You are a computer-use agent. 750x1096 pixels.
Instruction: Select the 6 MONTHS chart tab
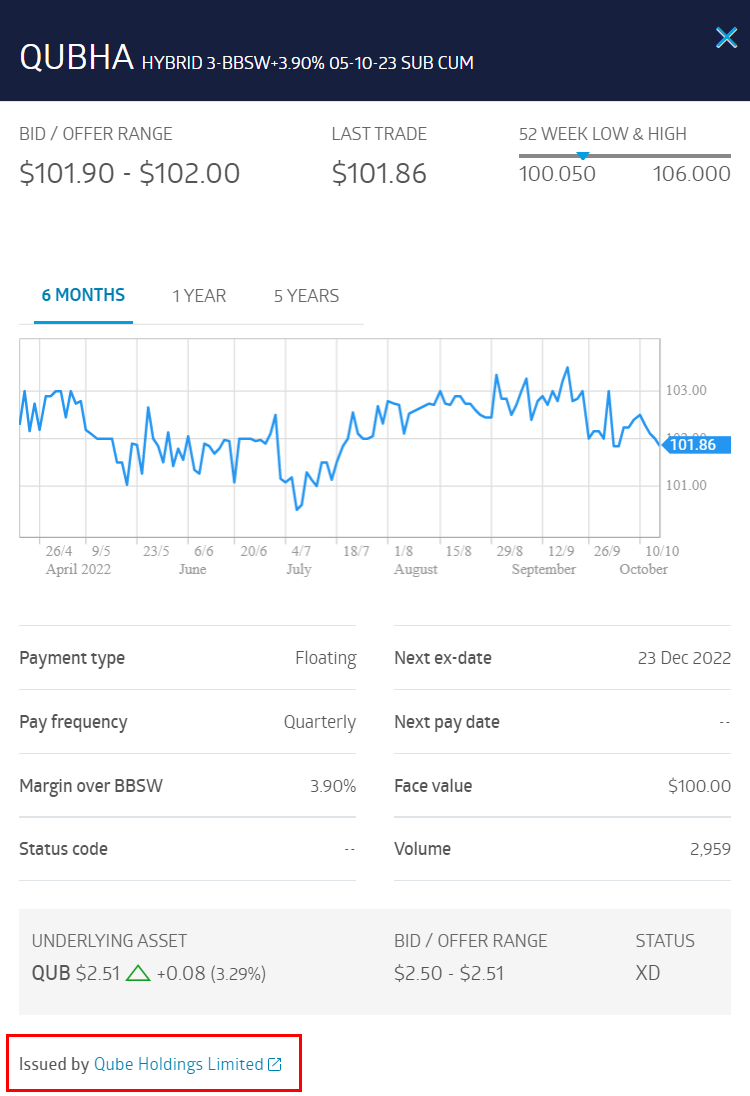click(83, 295)
